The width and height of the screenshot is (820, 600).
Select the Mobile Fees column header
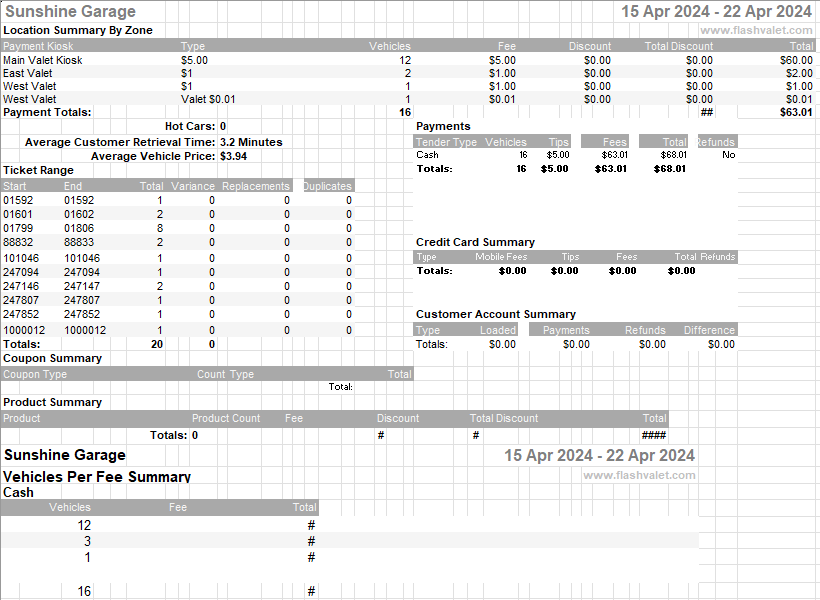click(501, 257)
